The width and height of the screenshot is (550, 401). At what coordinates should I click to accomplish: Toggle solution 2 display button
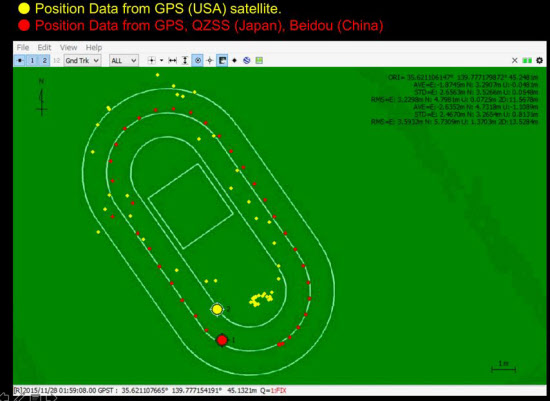tap(44, 61)
